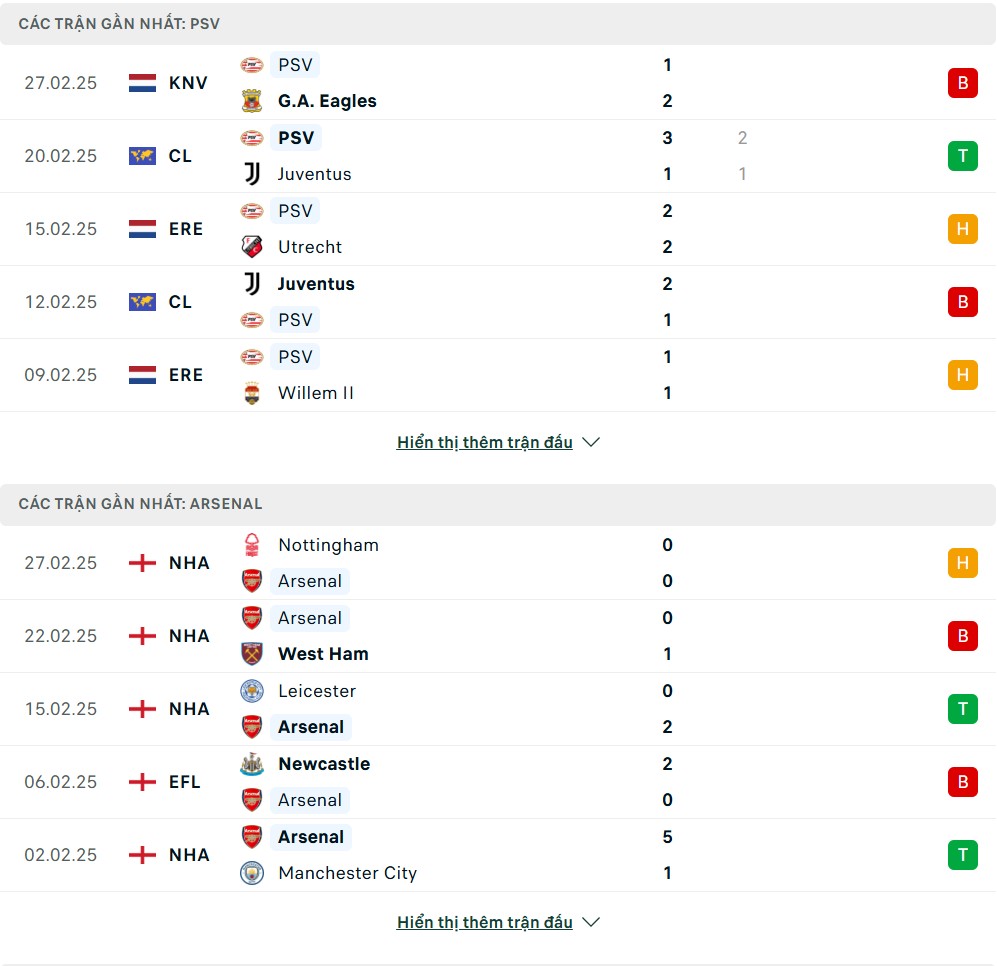997x966 pixels.
Task: Click the Utrecht club crest icon
Action: point(252,247)
